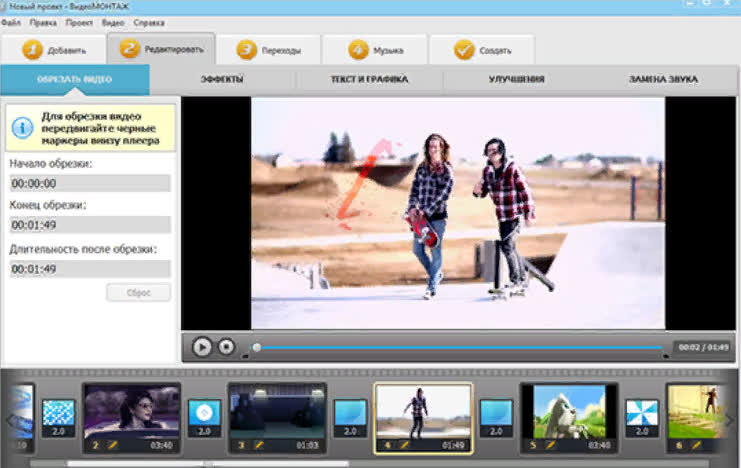Stop the video preview playback
The width and height of the screenshot is (741, 468).
point(226,347)
